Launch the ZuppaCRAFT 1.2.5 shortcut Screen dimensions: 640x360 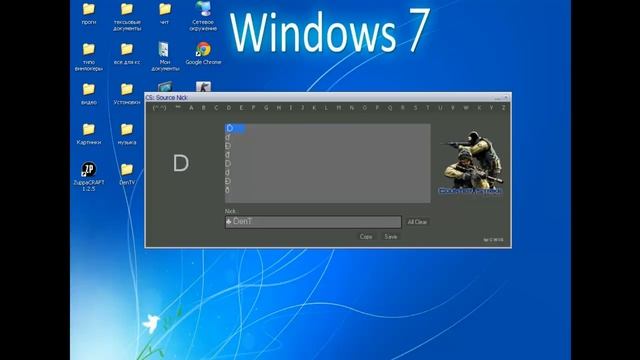(89, 177)
